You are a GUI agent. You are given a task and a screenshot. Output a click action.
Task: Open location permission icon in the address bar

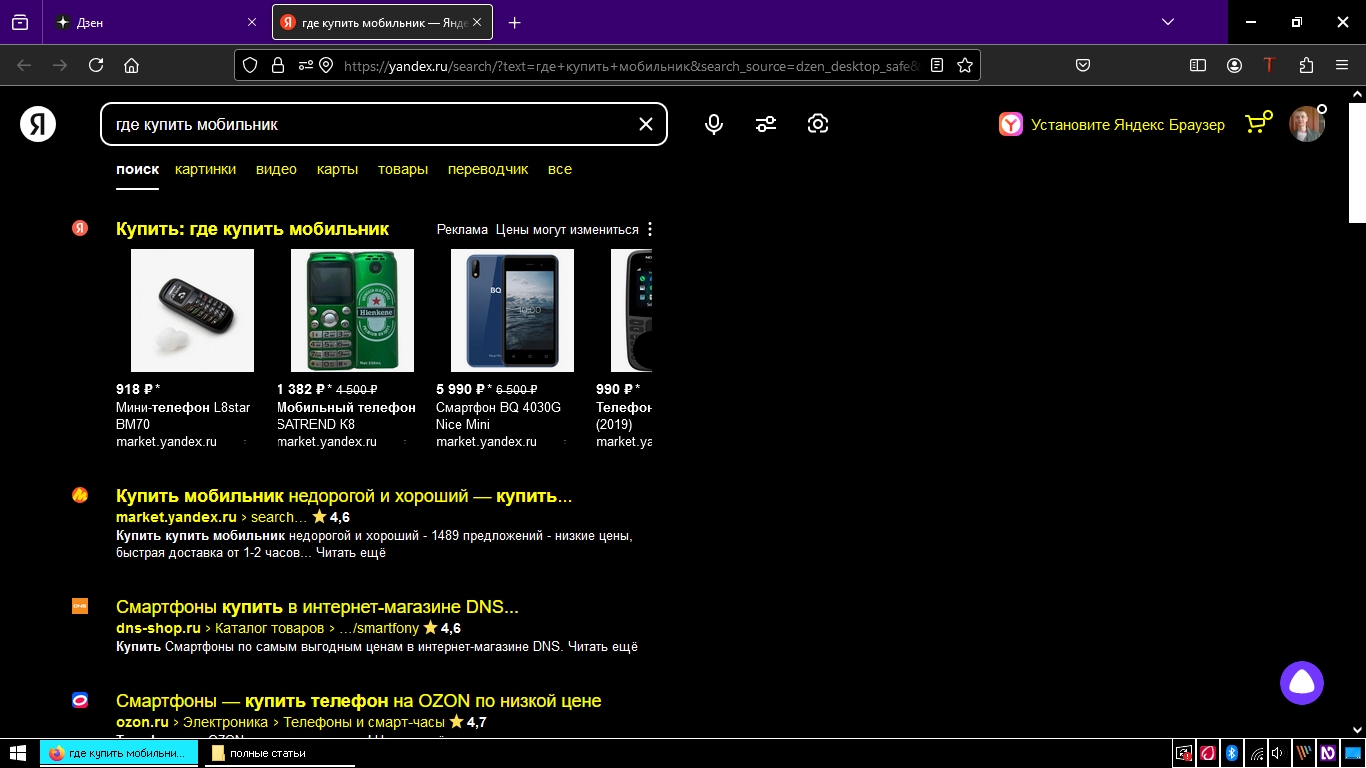(326, 65)
